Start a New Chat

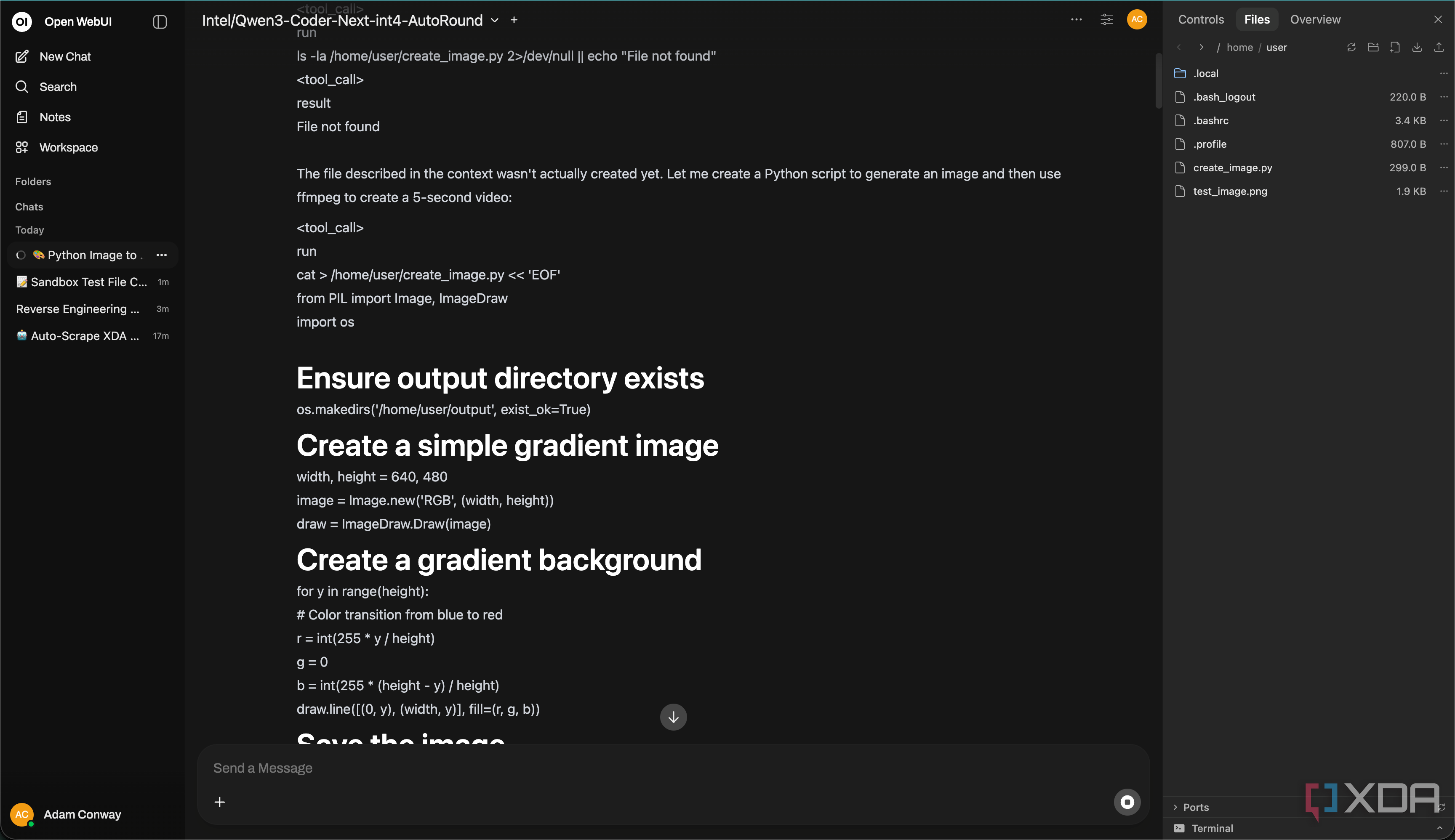(92, 56)
